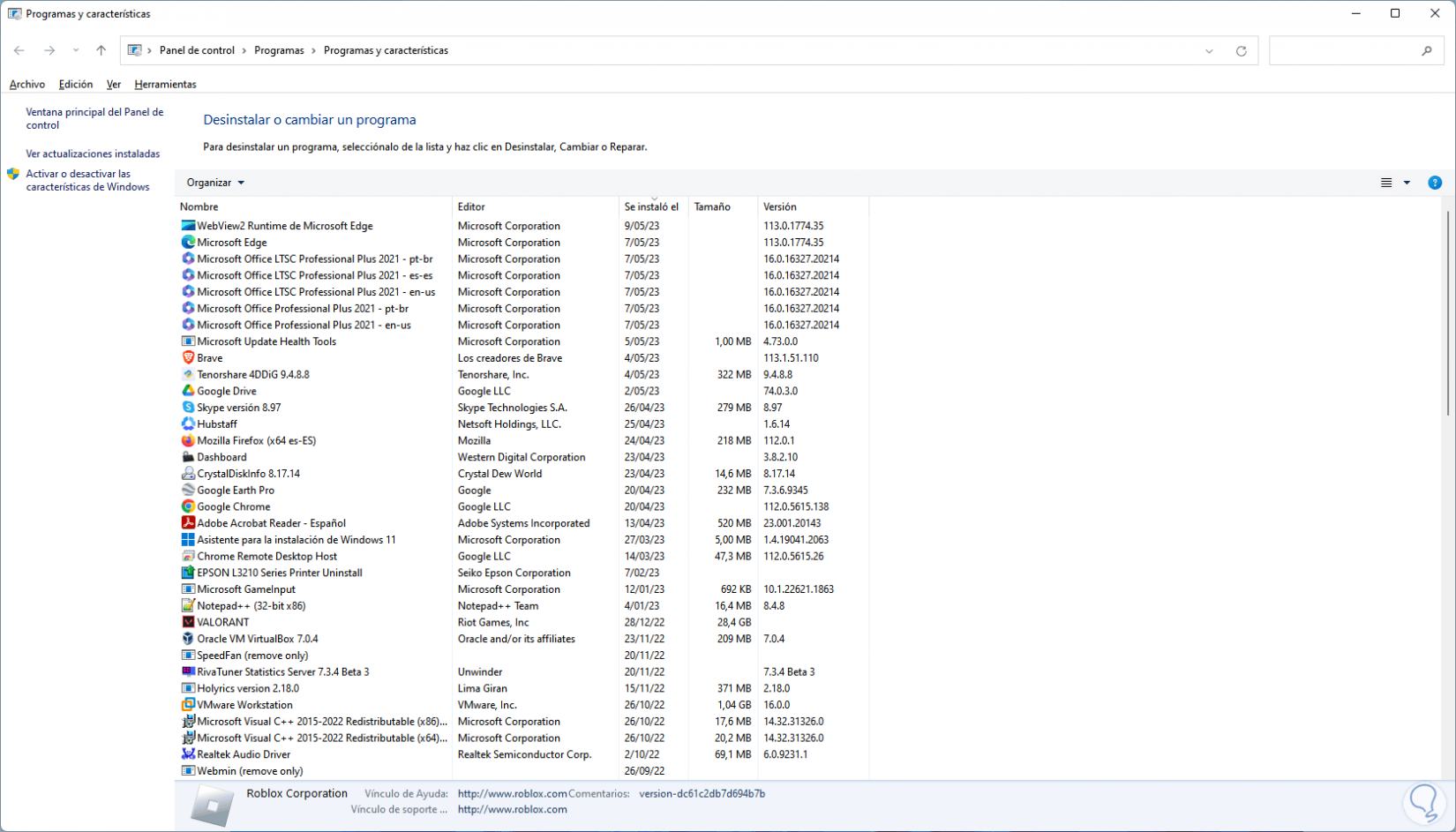Click the Tenorshare 4DDiG icon
The image size is (1456, 832).
click(188, 375)
